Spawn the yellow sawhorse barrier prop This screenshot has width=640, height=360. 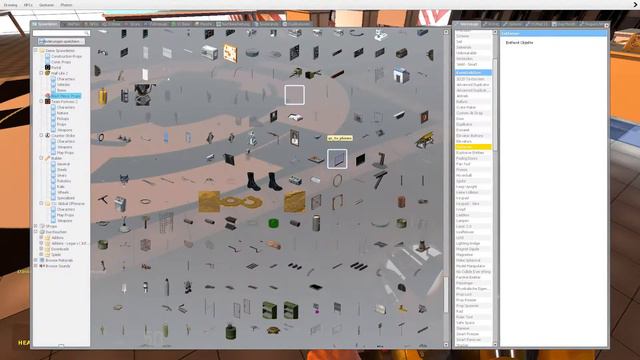coord(424,140)
